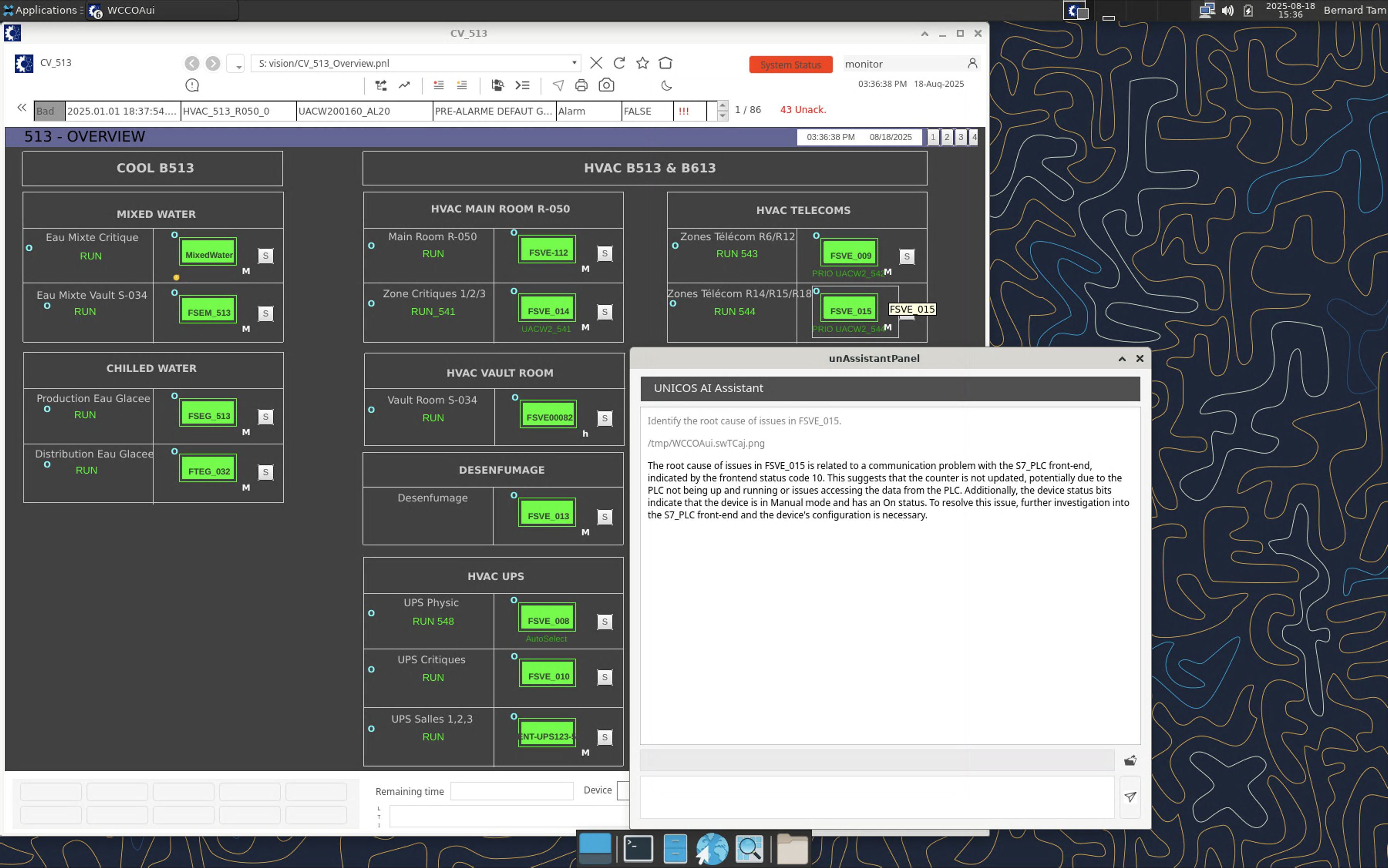1388x868 pixels.
Task: Click the favorites star icon
Action: (x=642, y=63)
